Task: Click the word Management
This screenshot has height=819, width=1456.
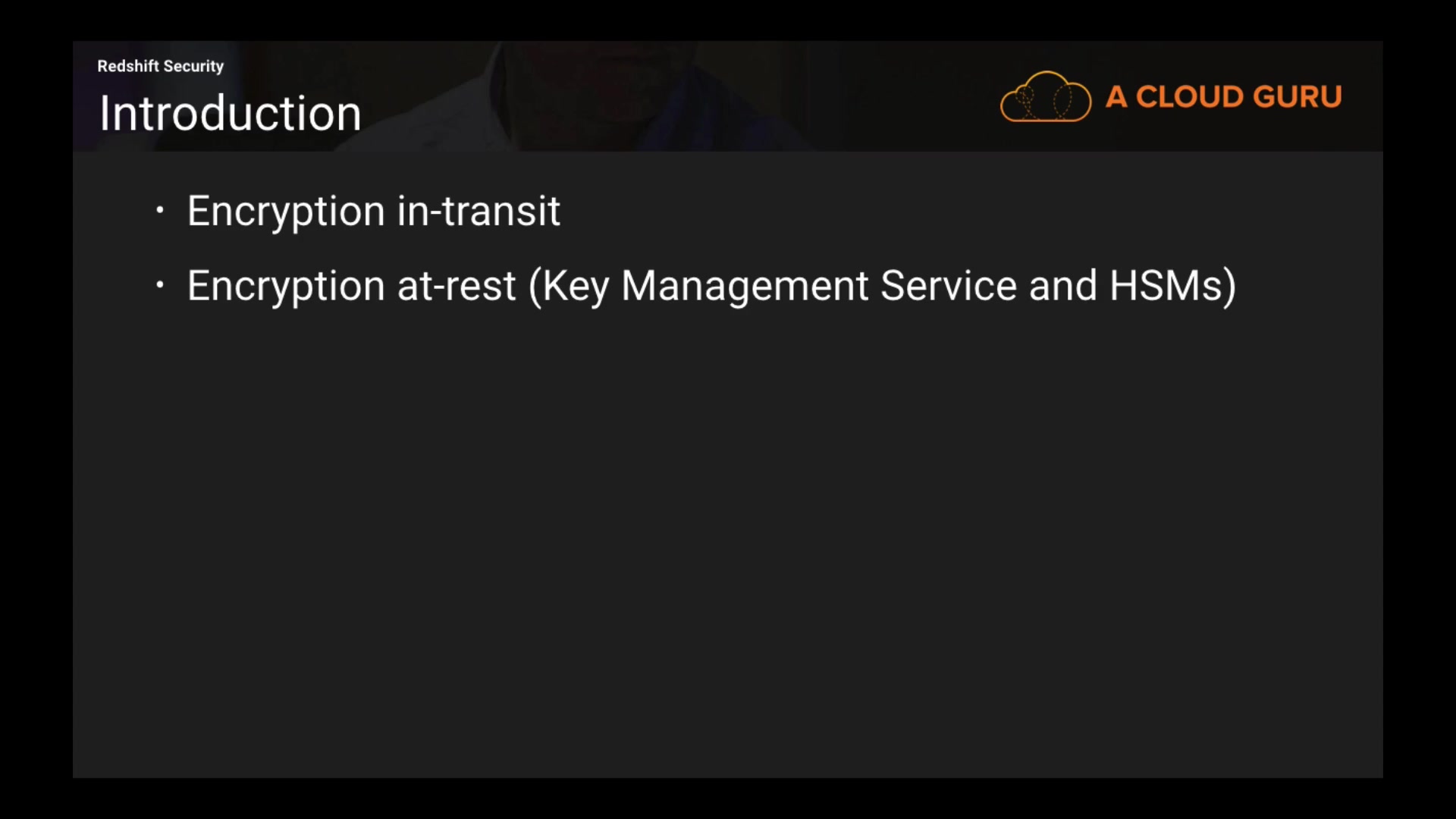Action: 745,286
